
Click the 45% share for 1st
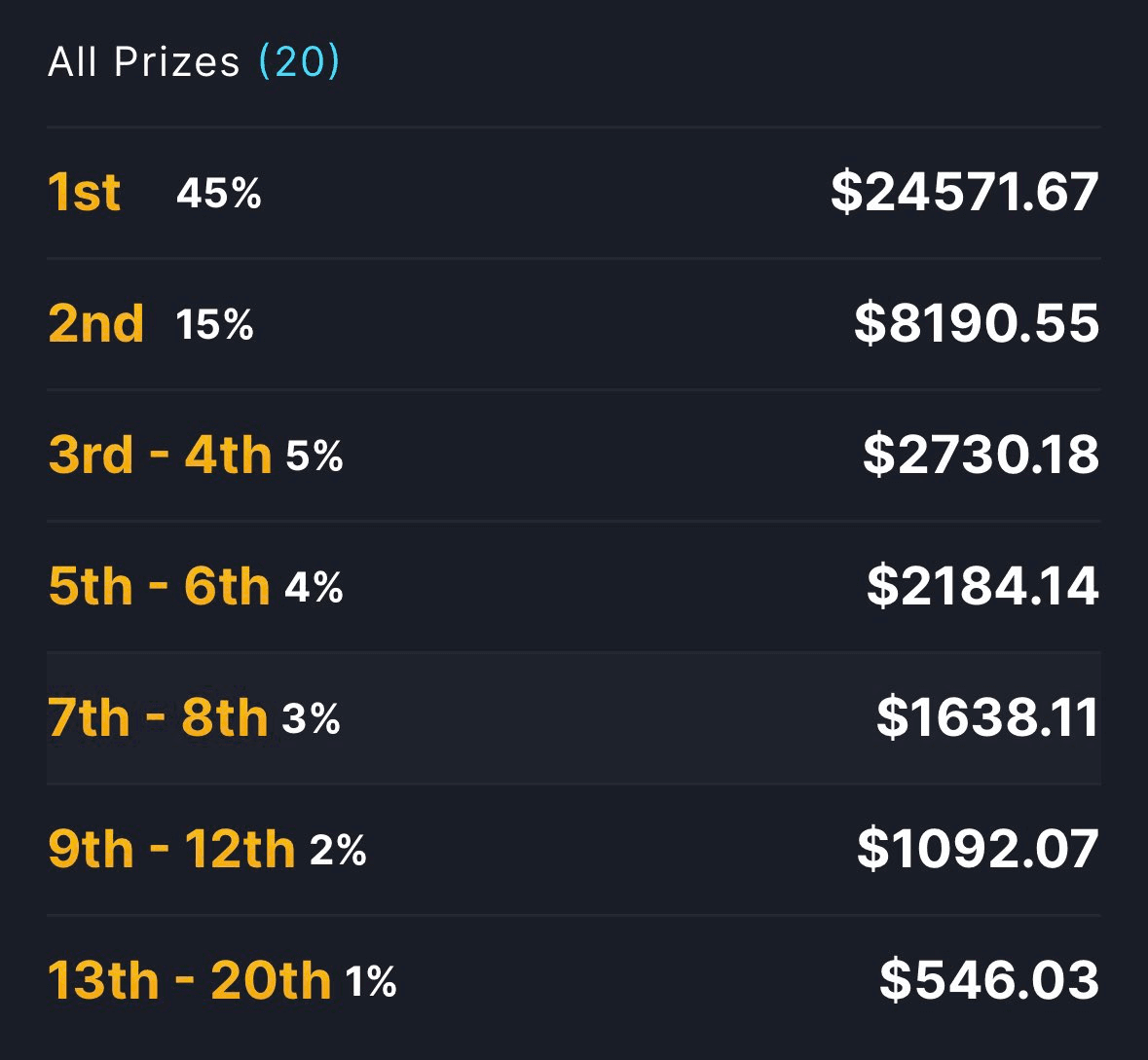pos(219,194)
